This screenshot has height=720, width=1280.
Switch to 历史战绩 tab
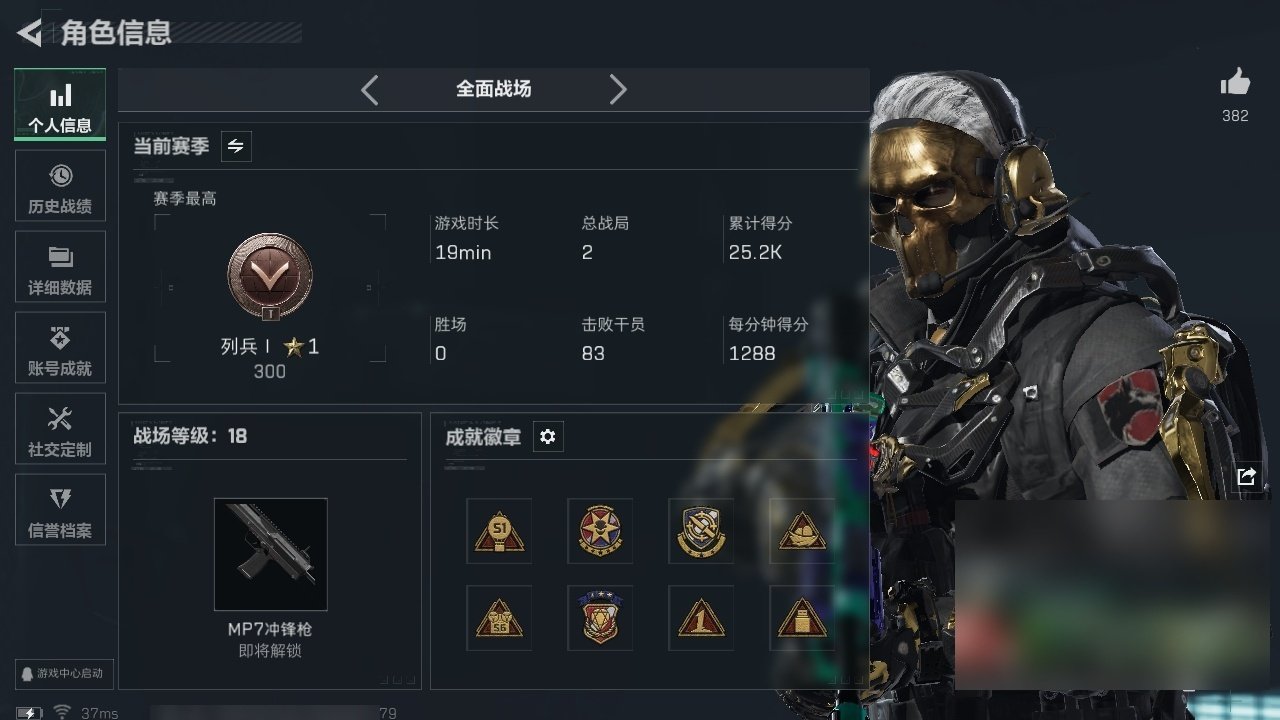(60, 191)
